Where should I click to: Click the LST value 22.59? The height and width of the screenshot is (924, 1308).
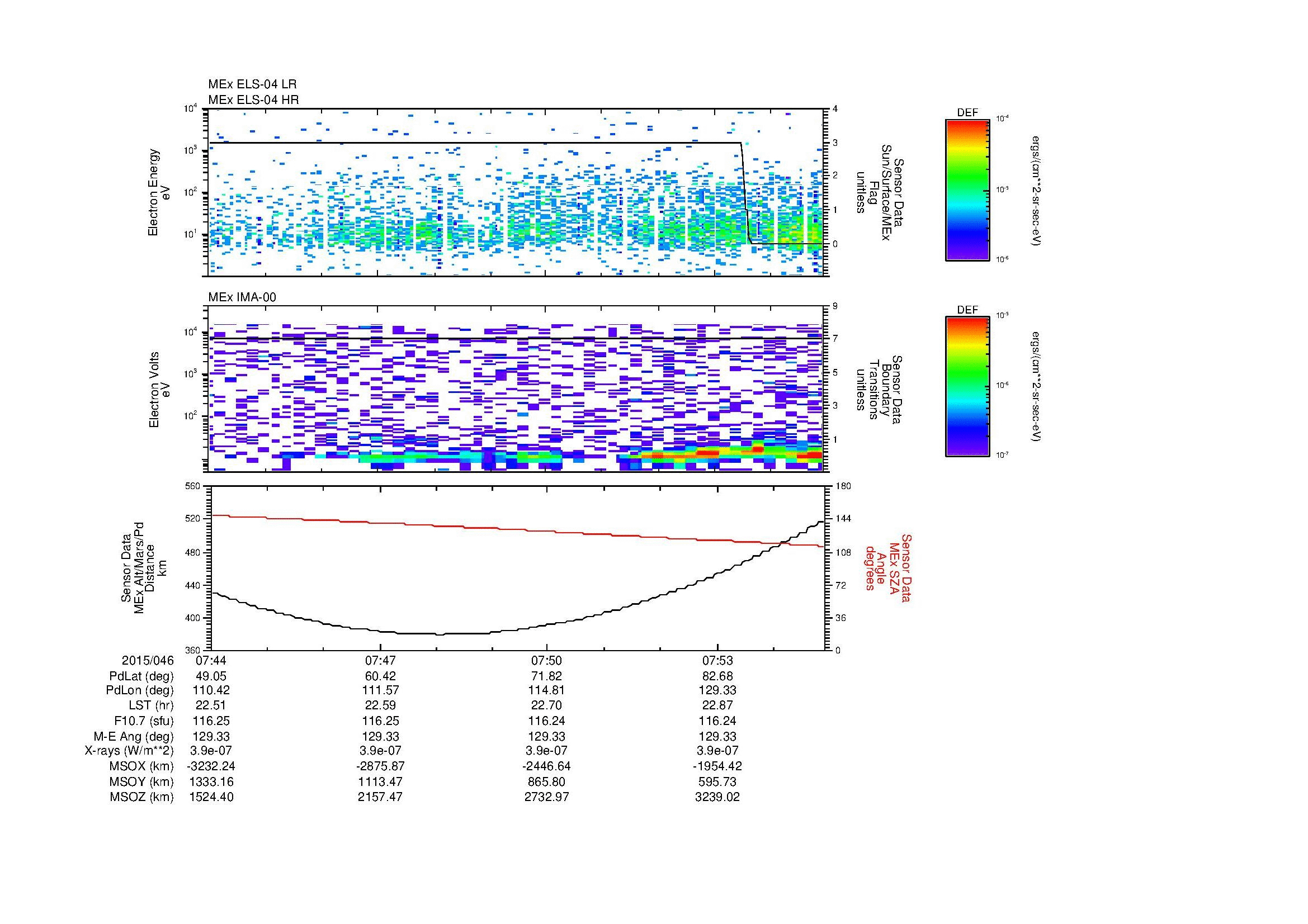pyautogui.click(x=380, y=705)
